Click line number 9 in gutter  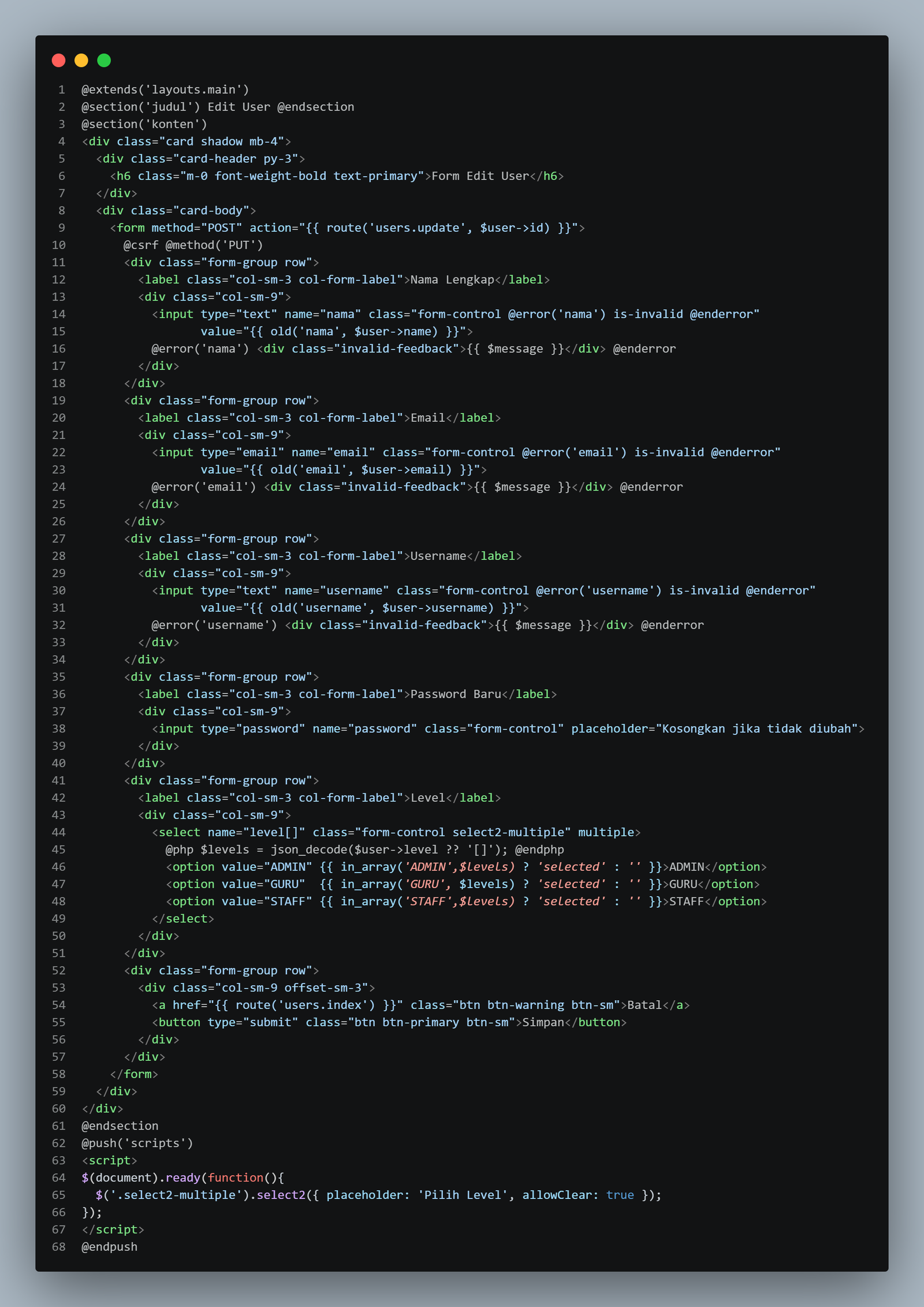[62, 228]
